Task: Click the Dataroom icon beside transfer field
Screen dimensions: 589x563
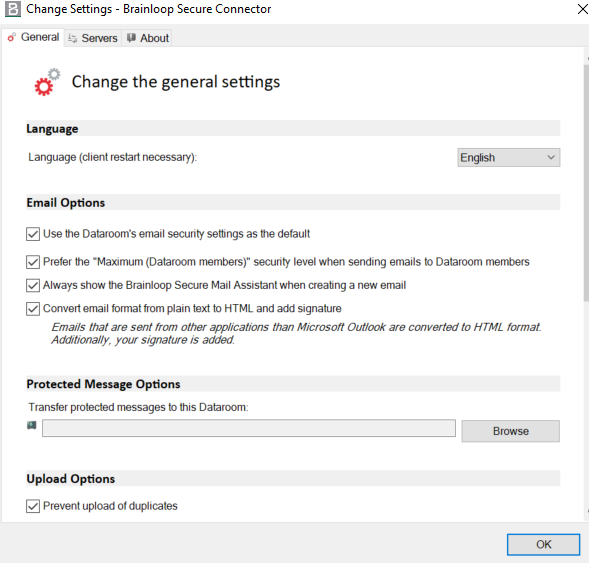Action: click(x=32, y=425)
